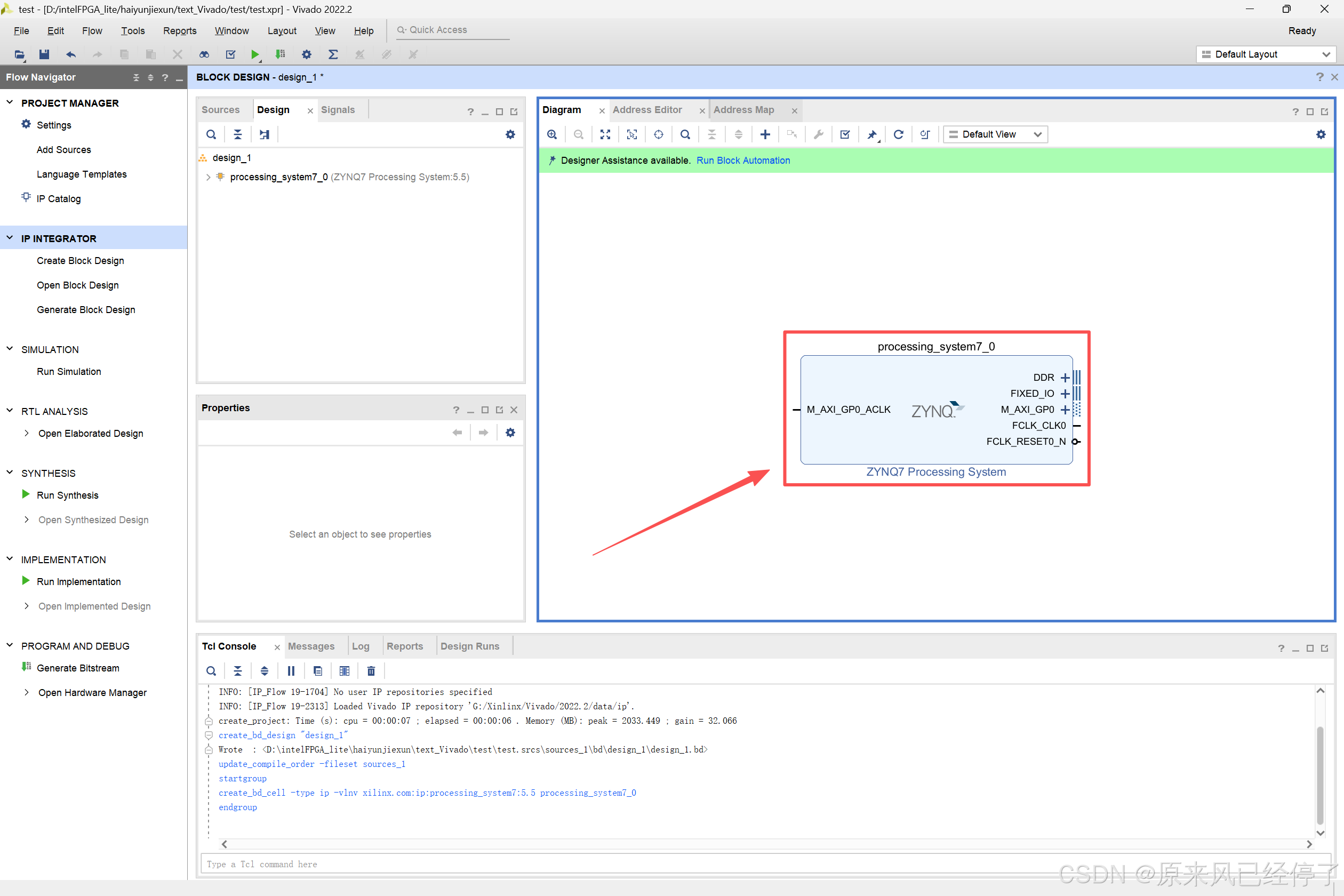Click the Generate Bitstream toolbar icon
Viewport: 1344px width, 896px height.
[x=280, y=54]
